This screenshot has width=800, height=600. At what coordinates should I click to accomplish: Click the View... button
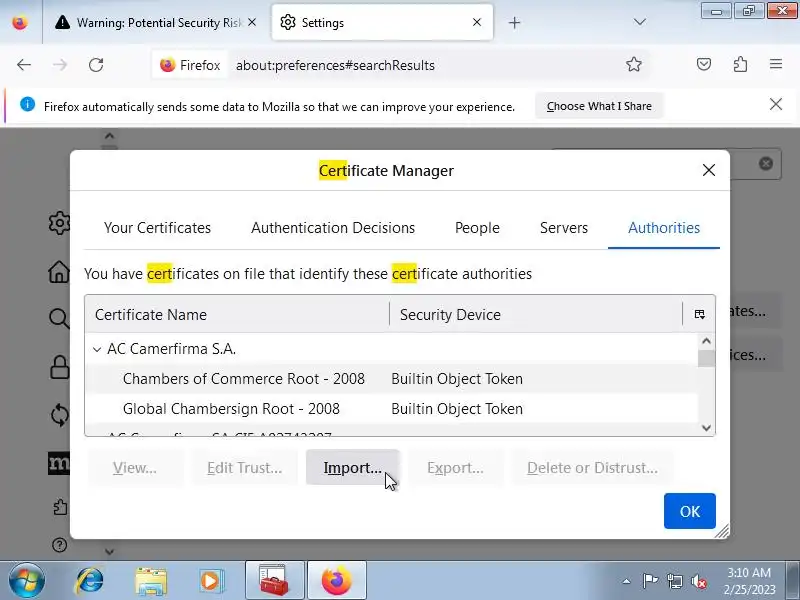click(x=135, y=467)
